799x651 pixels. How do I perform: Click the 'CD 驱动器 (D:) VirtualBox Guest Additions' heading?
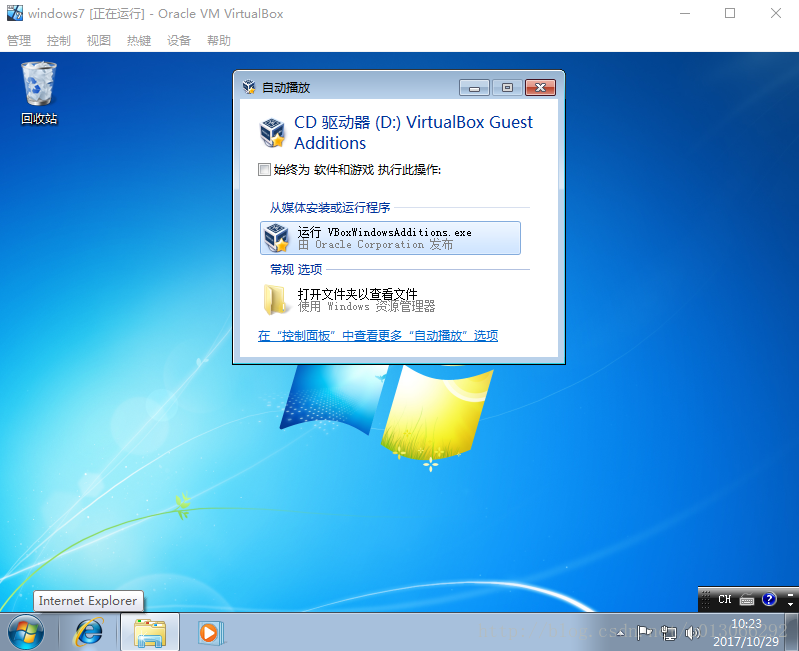point(413,132)
